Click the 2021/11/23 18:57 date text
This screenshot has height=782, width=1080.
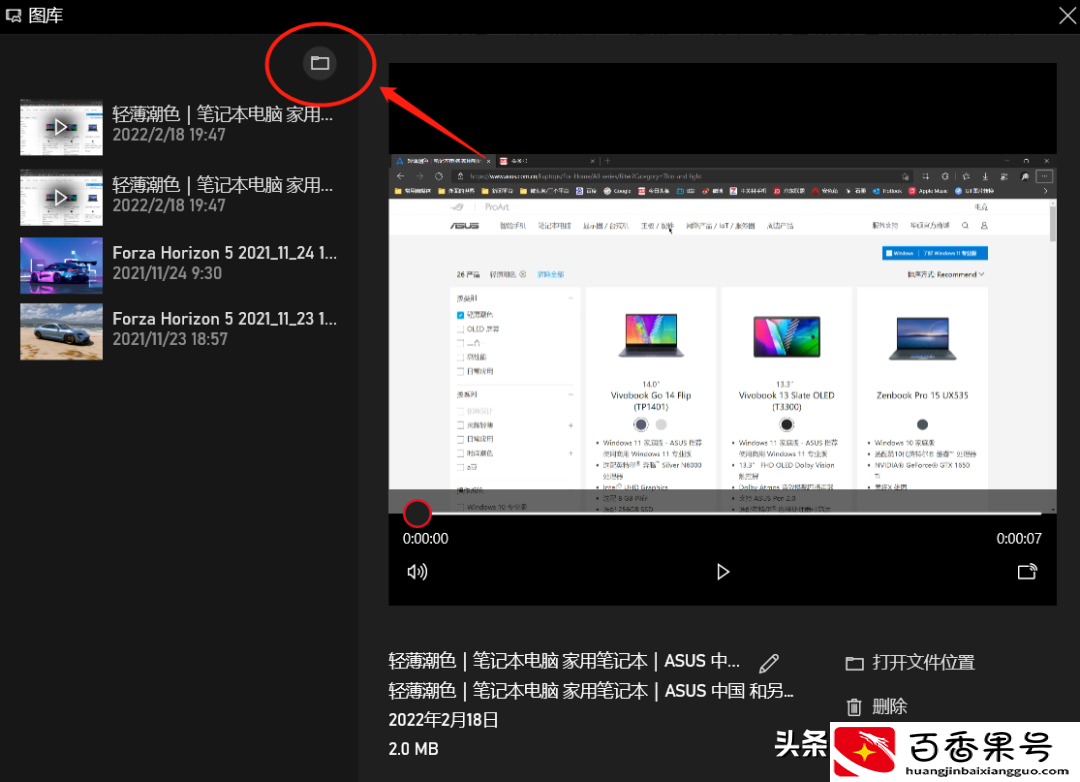[x=170, y=339]
